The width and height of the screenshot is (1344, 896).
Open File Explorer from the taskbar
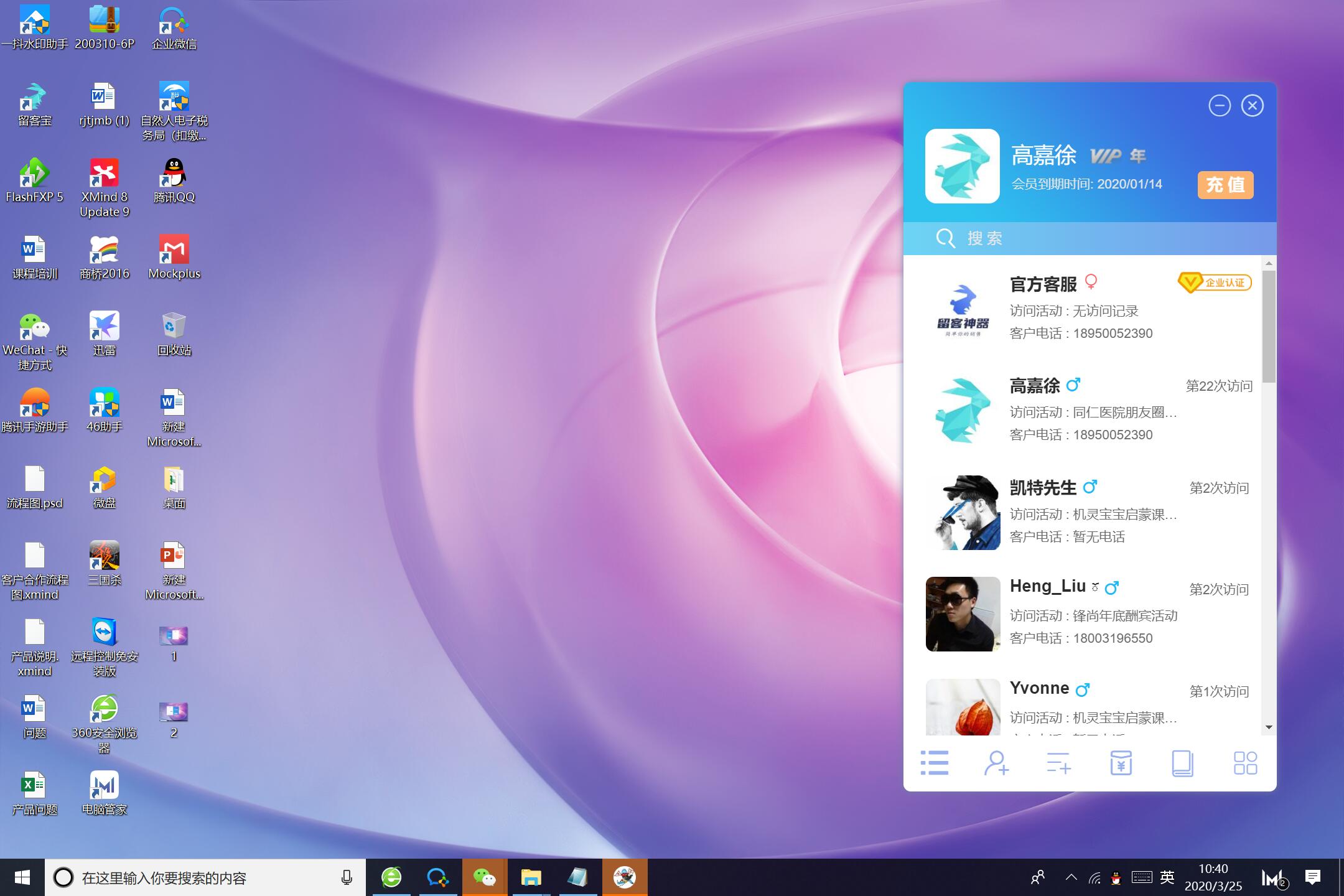point(531,877)
